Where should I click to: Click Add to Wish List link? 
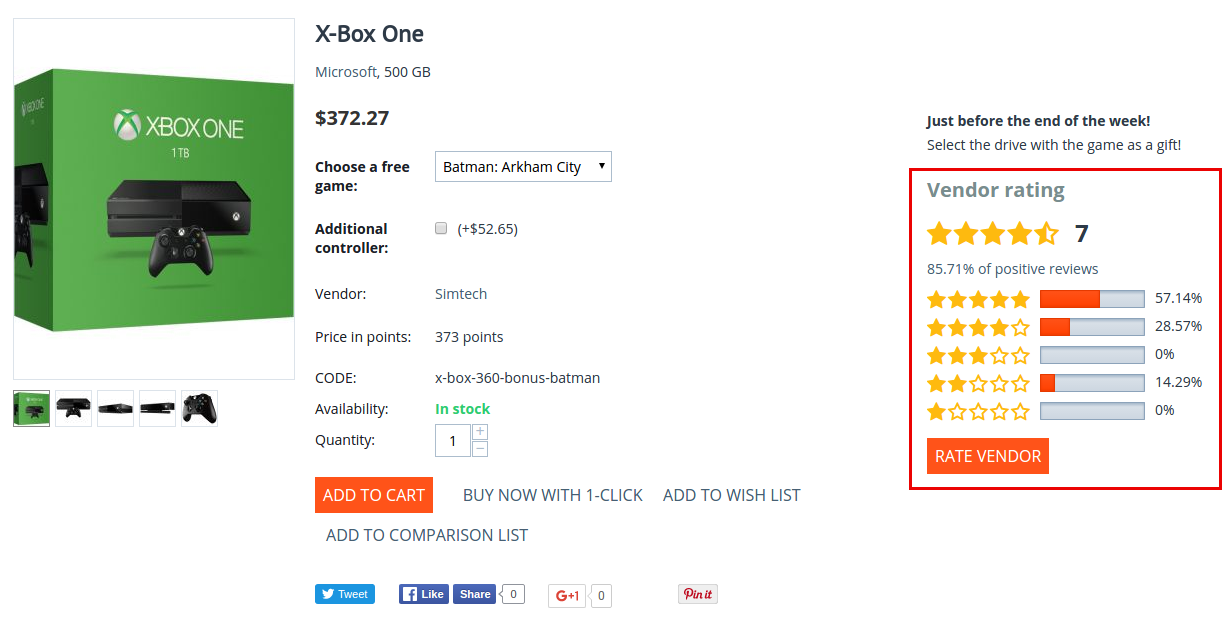point(732,495)
